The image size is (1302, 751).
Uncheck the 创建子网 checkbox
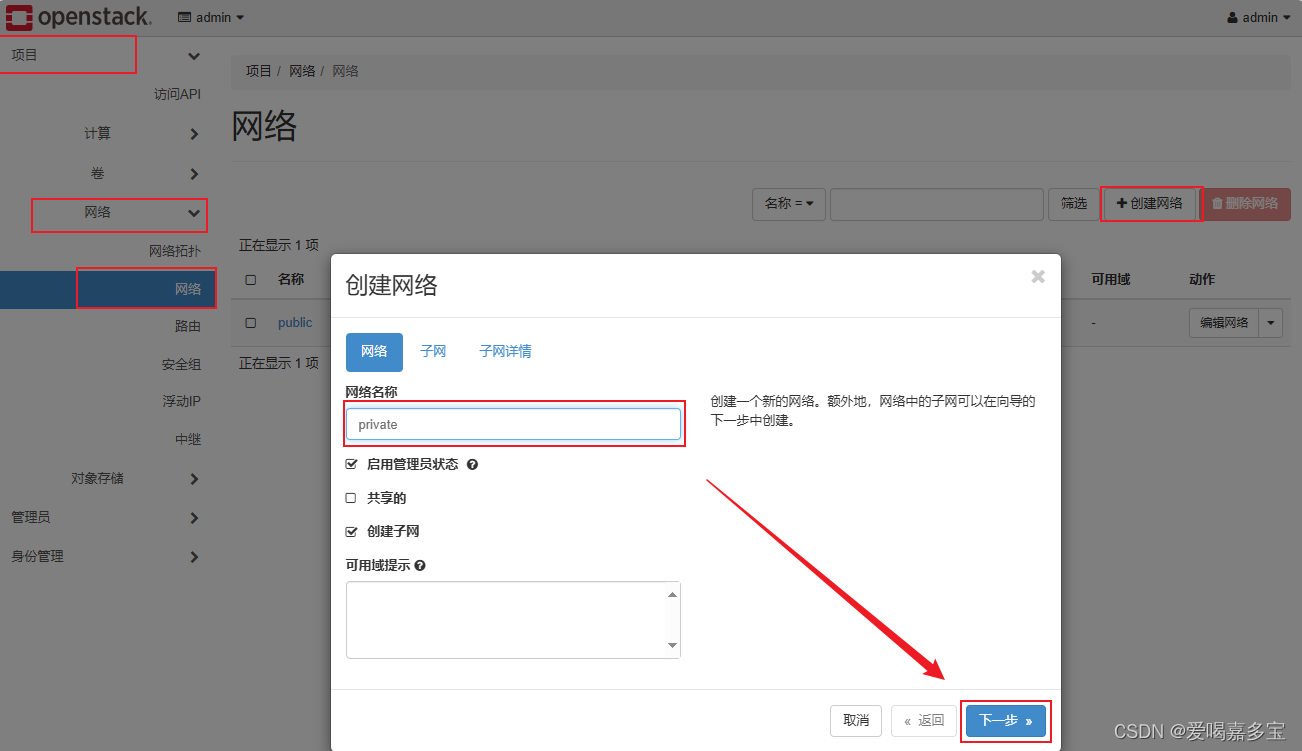(x=351, y=532)
